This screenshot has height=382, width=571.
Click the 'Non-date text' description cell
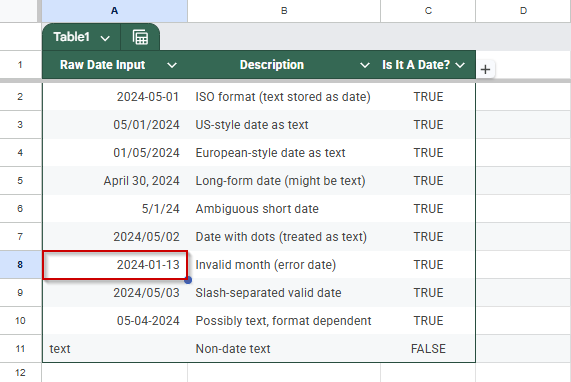(284, 348)
